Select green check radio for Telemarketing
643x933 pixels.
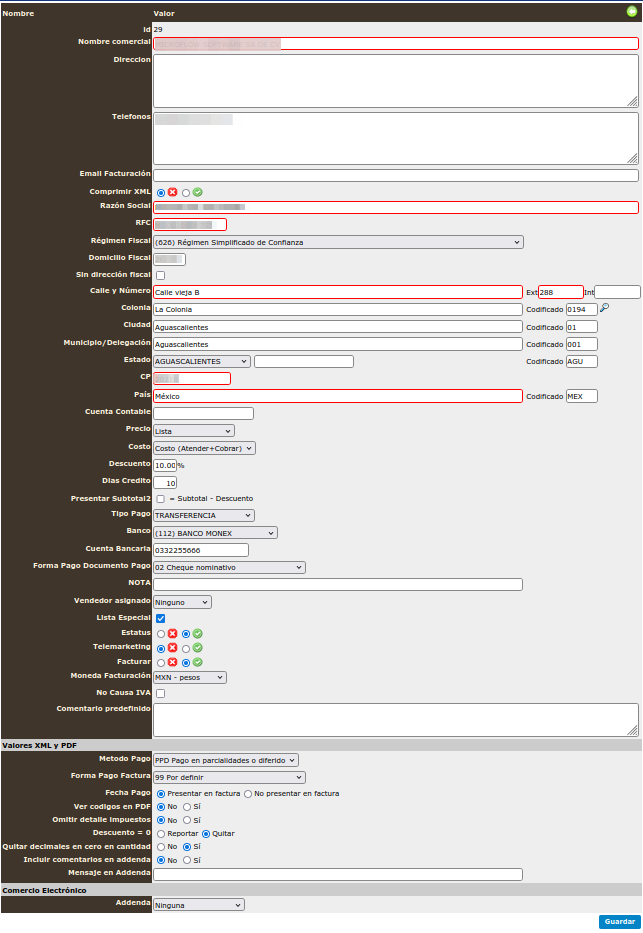click(186, 649)
